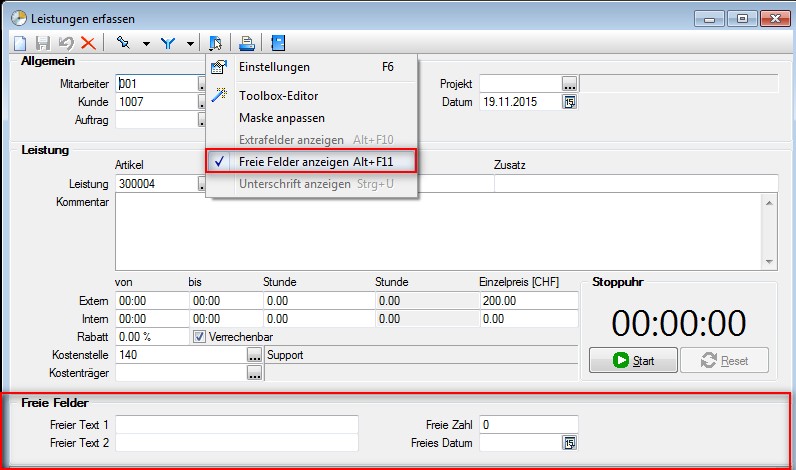Uncheck Freie Felder anzeigen menu entry
This screenshot has width=796, height=470.
tap(310, 161)
